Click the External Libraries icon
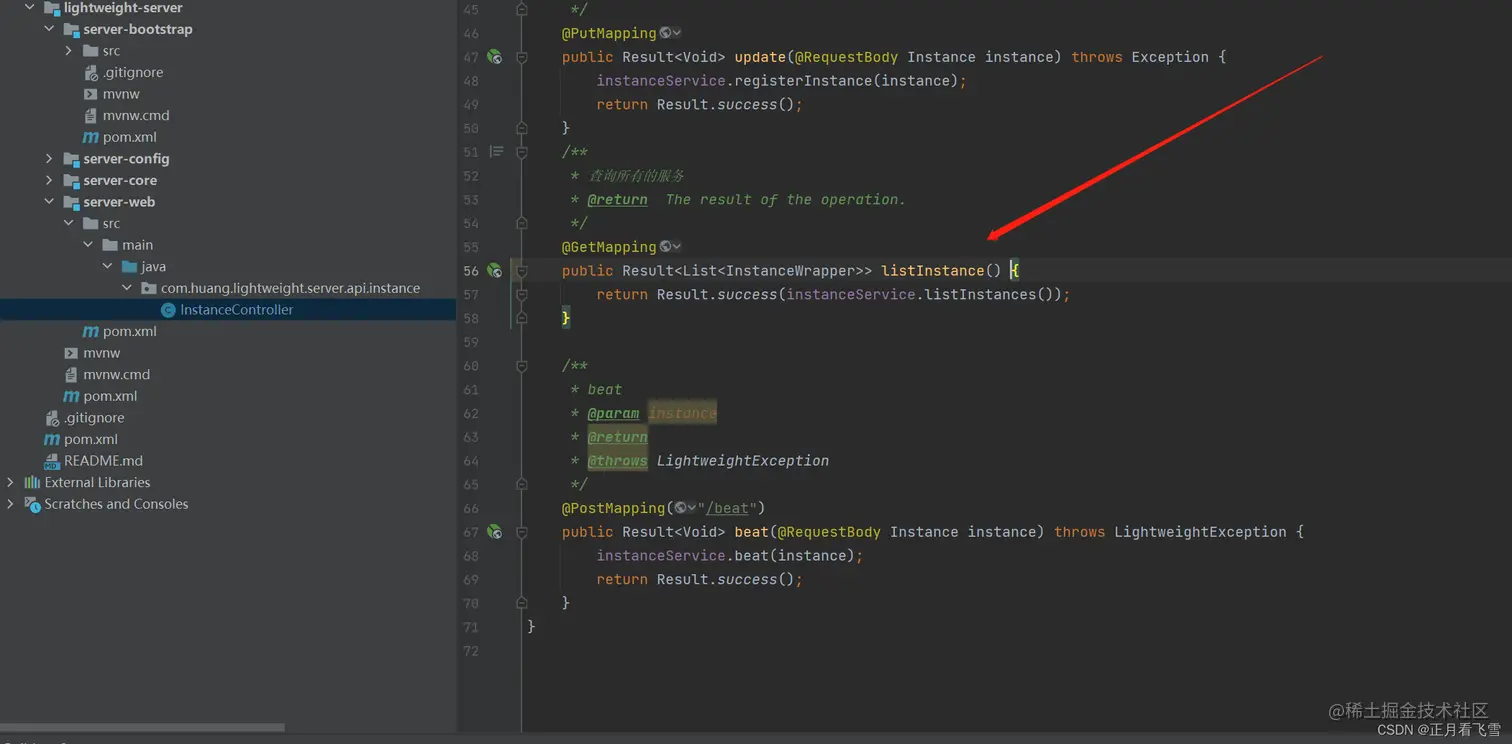This screenshot has height=744, width=1512. click(x=32, y=482)
